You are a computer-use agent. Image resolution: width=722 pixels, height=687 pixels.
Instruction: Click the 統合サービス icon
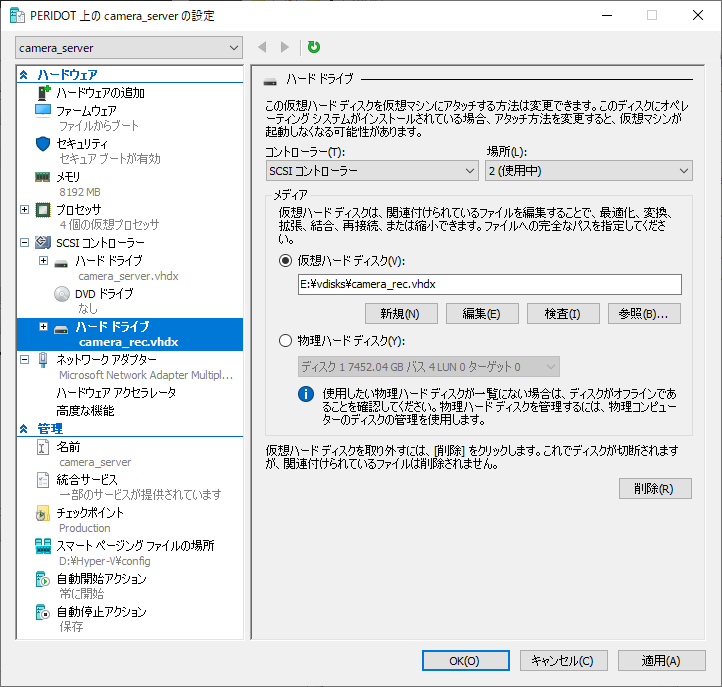pos(43,480)
